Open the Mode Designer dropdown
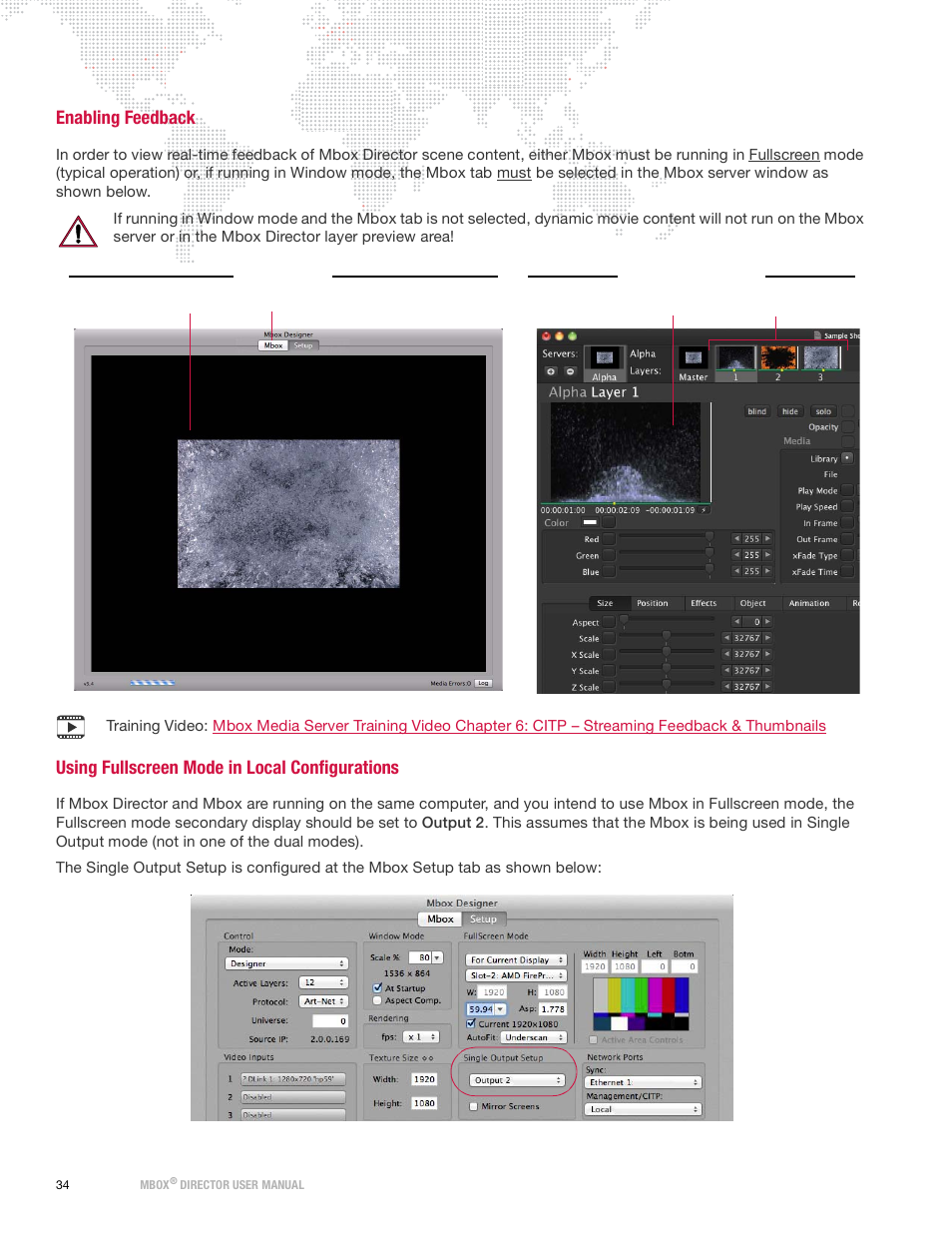Image resolution: width=952 pixels, height=1233 pixels. pos(286,963)
